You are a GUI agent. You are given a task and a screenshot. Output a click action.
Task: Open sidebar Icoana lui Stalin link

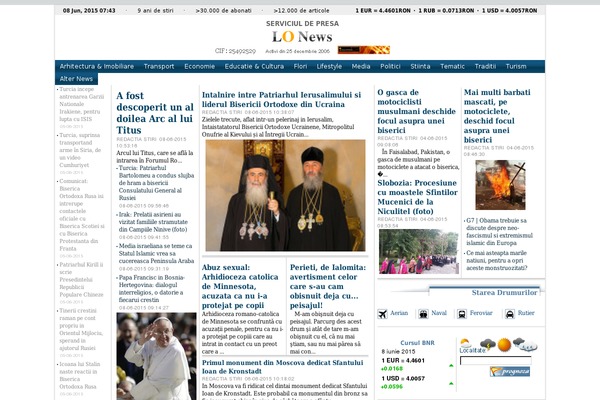click(x=80, y=375)
